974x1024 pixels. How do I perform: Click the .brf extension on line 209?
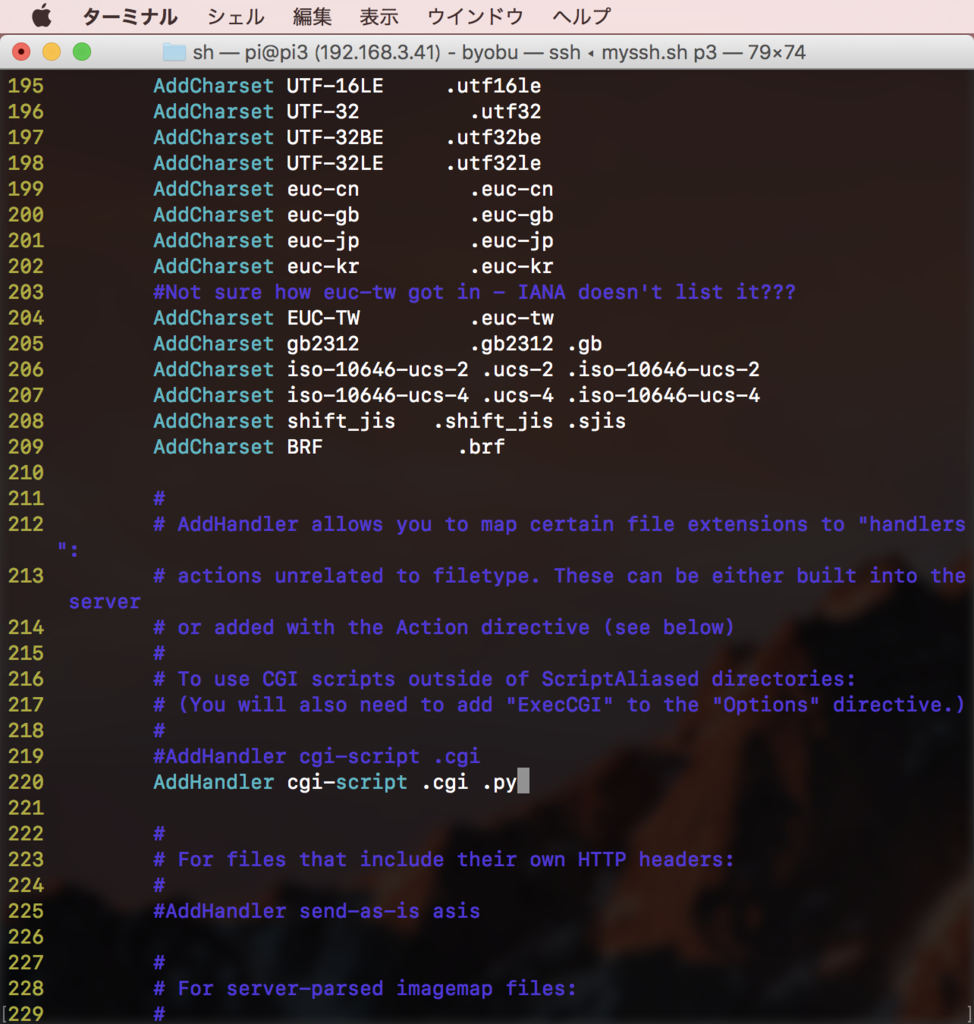481,447
